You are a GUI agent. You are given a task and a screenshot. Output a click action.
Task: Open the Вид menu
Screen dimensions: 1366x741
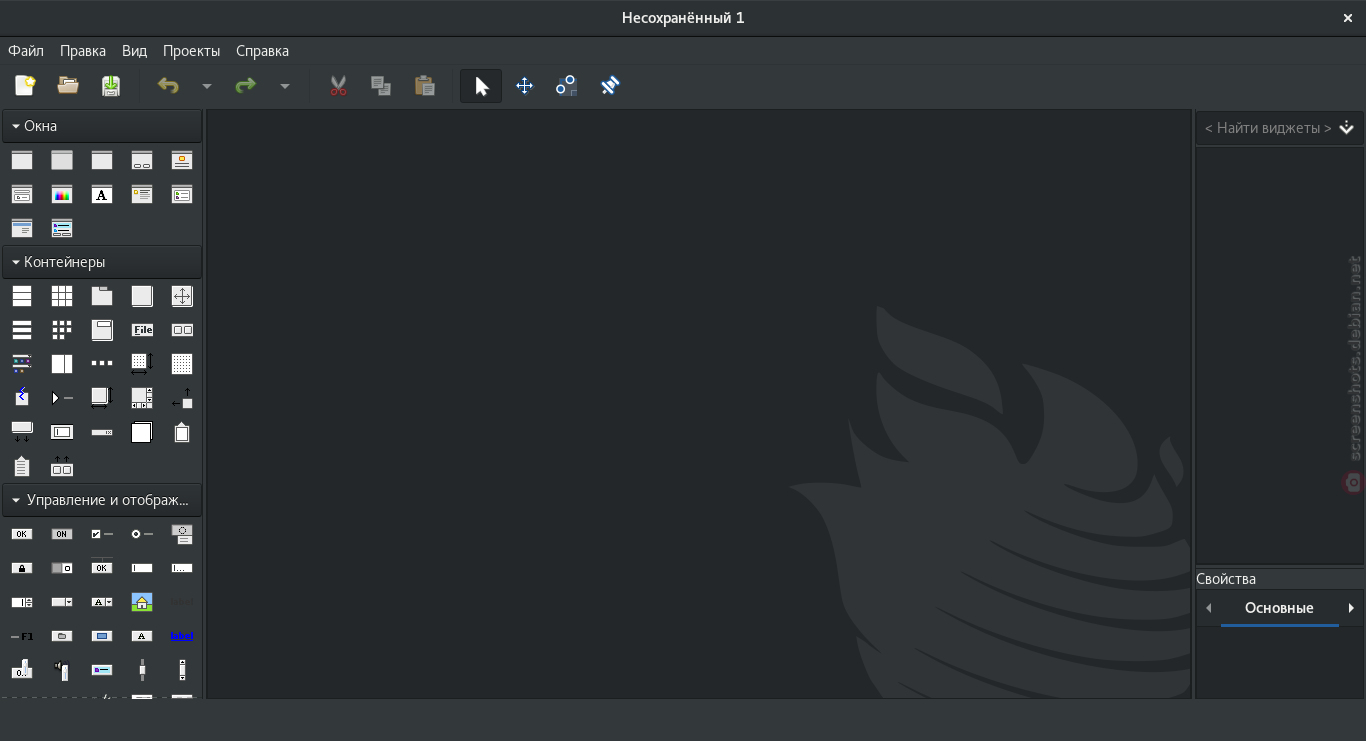pos(134,51)
